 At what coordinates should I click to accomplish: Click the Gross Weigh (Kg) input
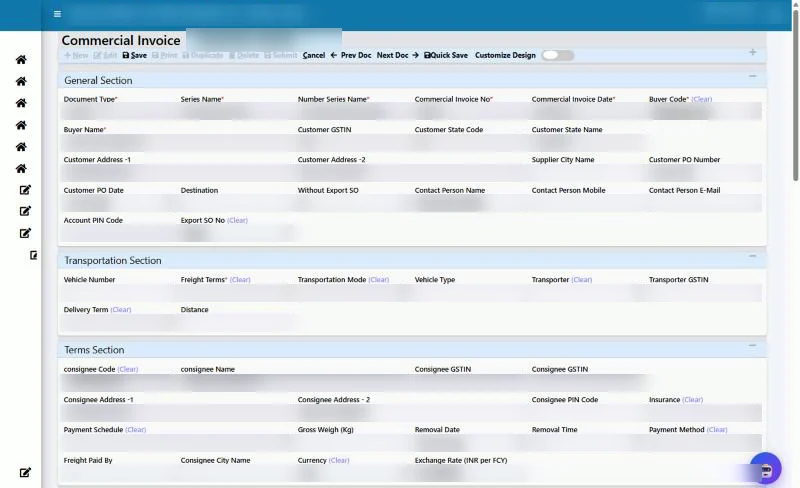coord(353,442)
